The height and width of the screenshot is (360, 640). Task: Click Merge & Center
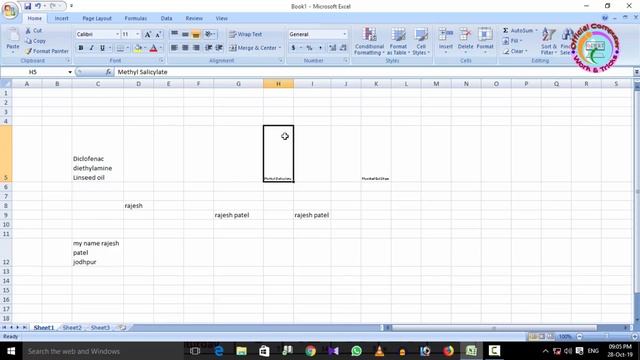point(253,48)
